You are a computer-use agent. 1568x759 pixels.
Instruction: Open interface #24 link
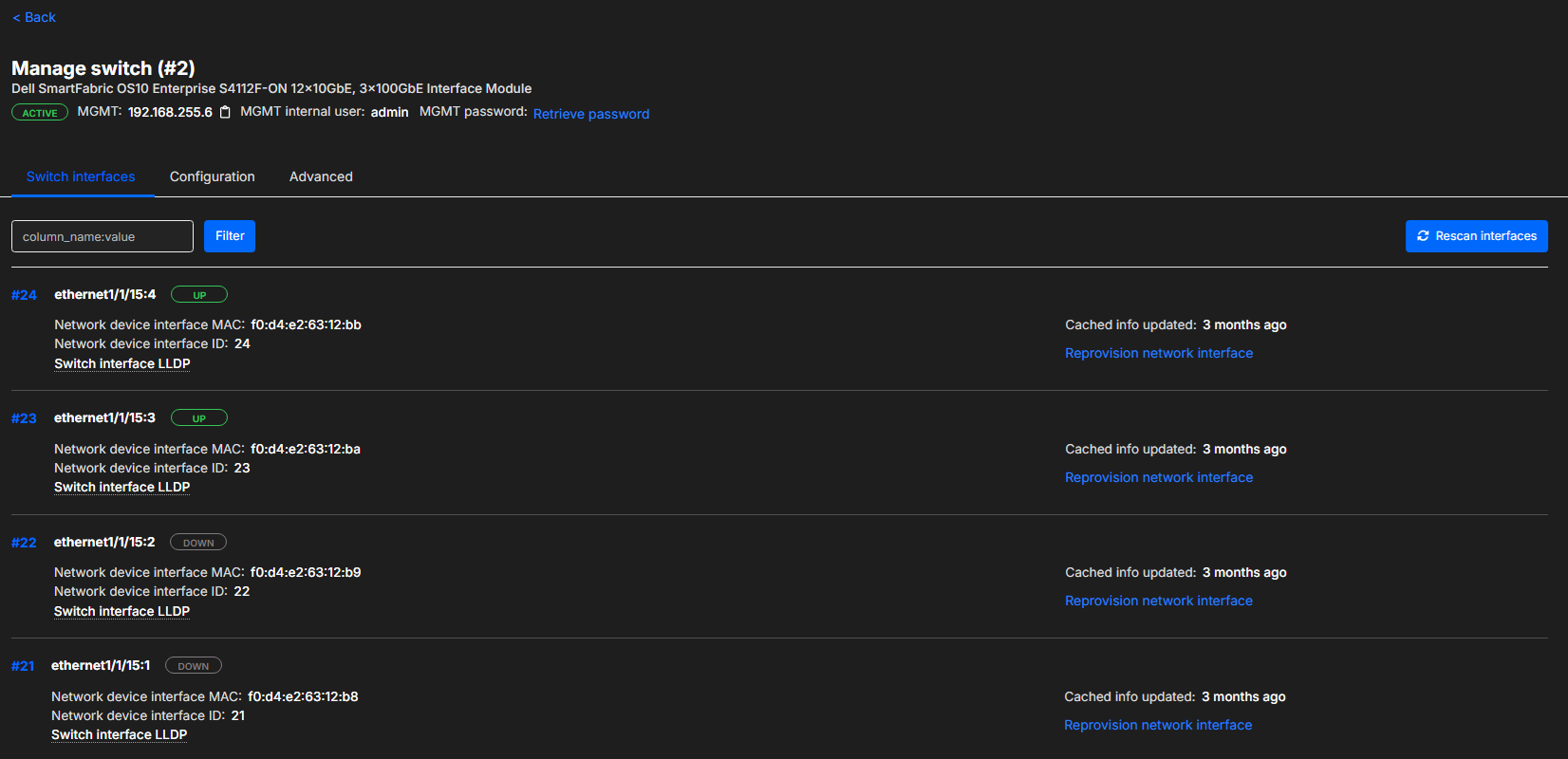coord(24,295)
